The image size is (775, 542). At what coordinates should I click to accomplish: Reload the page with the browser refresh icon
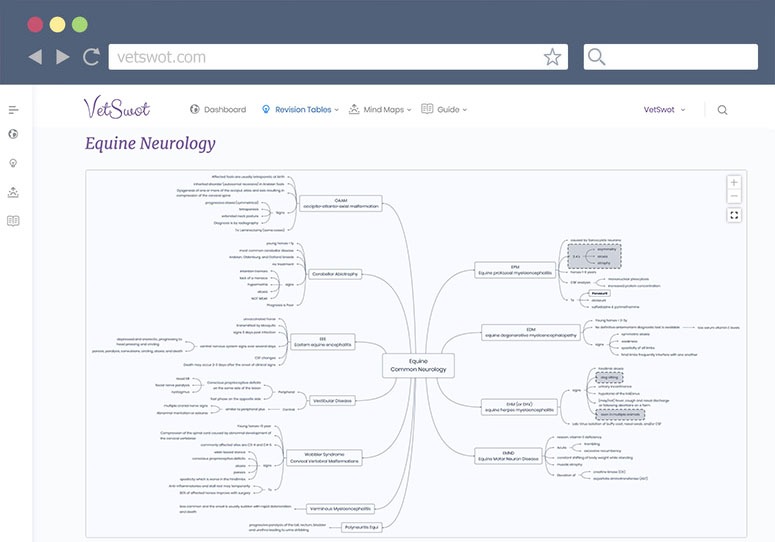coord(92,57)
